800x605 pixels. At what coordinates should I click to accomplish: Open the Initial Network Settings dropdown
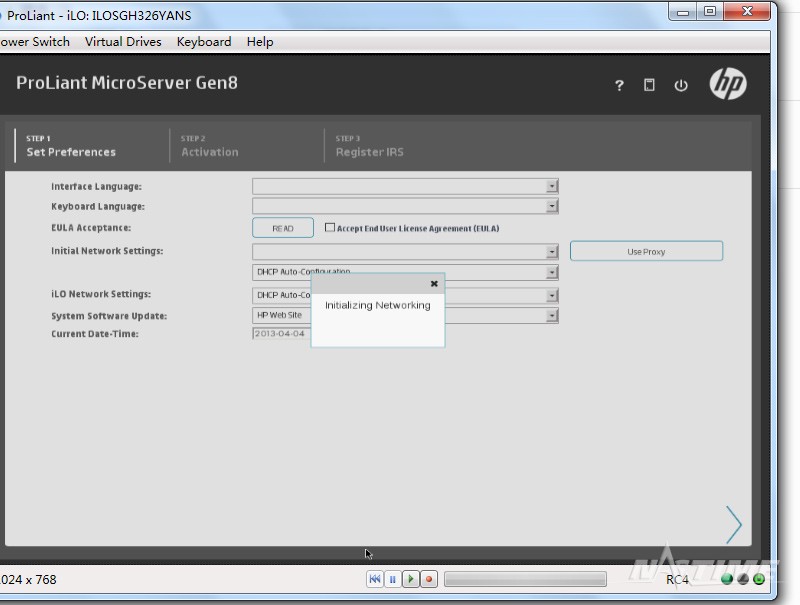coord(405,251)
